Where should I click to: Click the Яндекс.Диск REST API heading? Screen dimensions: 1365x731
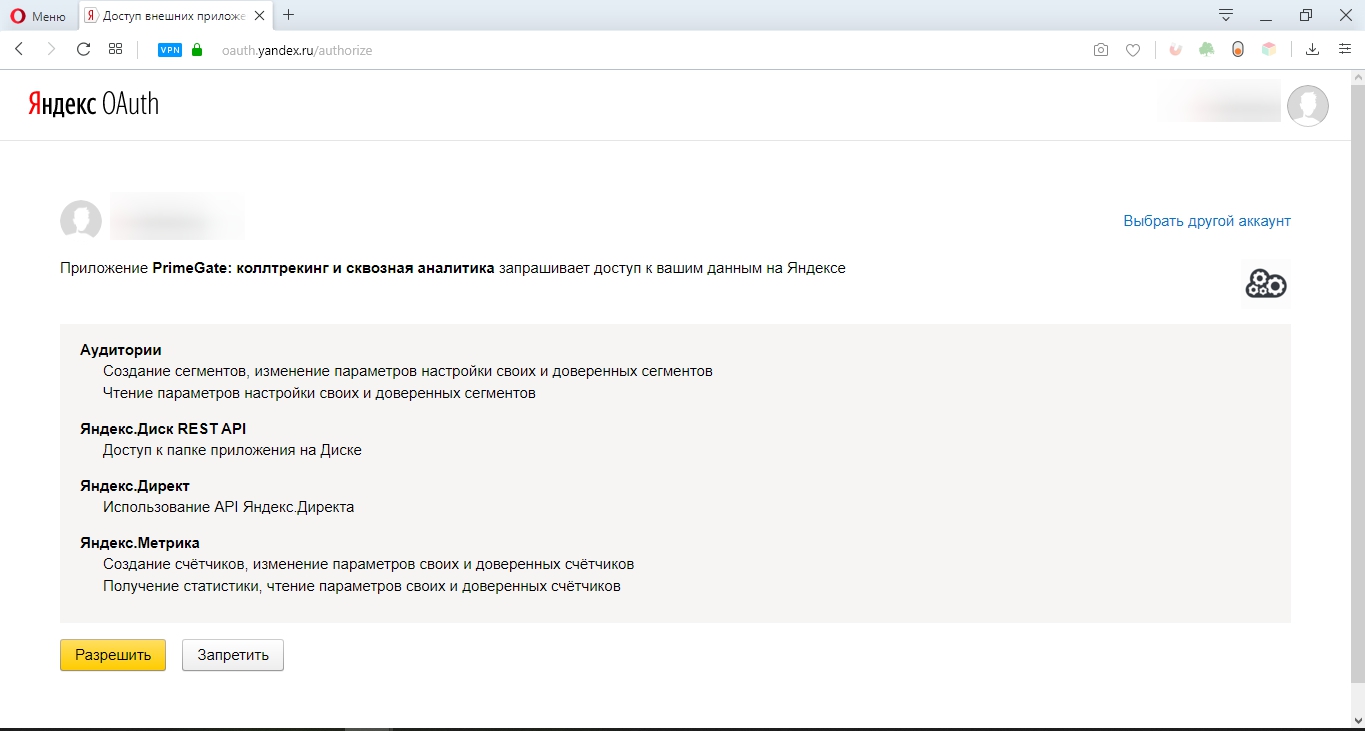point(163,428)
